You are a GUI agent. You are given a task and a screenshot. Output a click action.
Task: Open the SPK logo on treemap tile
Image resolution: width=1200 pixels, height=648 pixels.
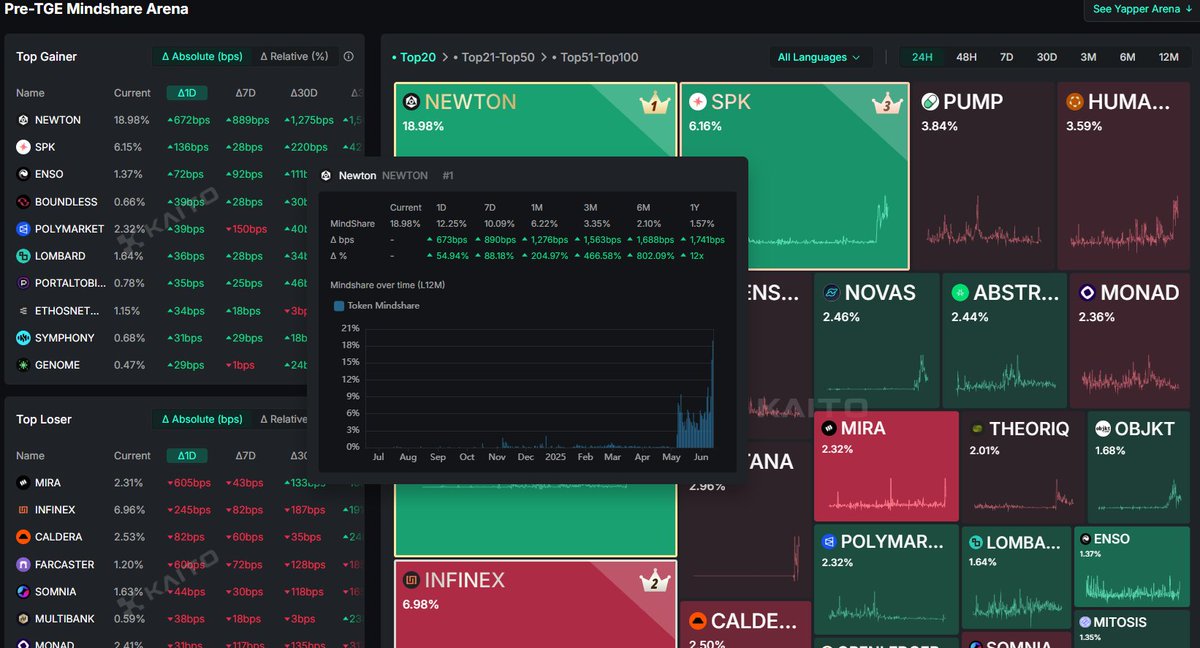698,101
